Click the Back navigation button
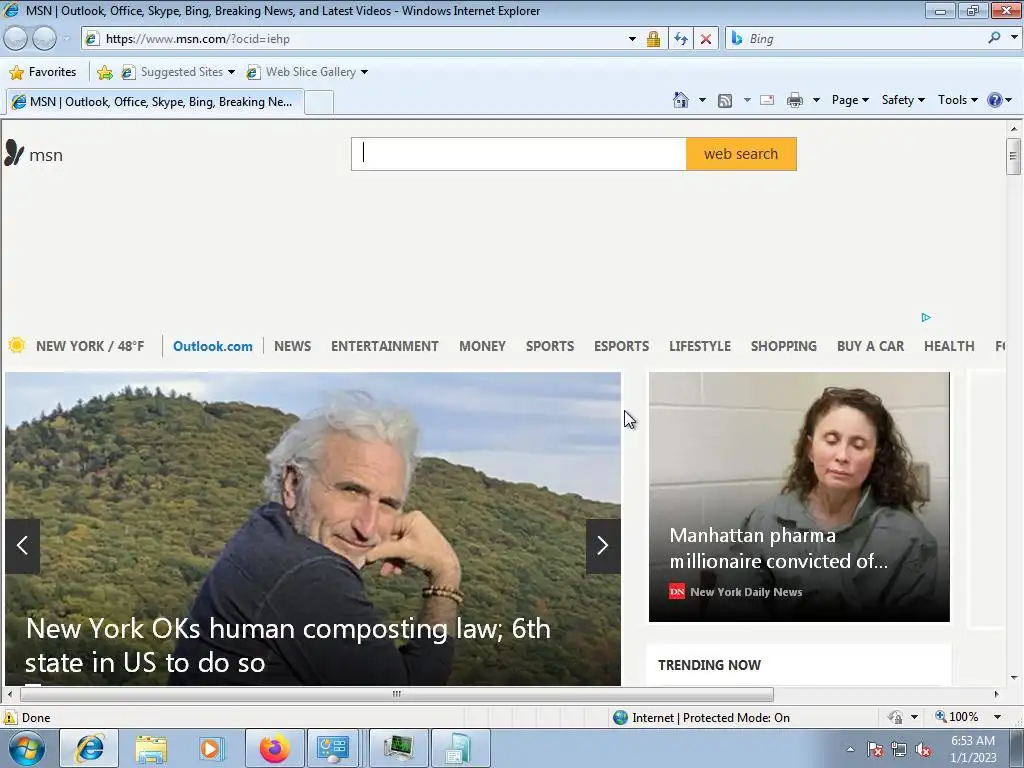The height and width of the screenshot is (768, 1024). pyautogui.click(x=16, y=39)
